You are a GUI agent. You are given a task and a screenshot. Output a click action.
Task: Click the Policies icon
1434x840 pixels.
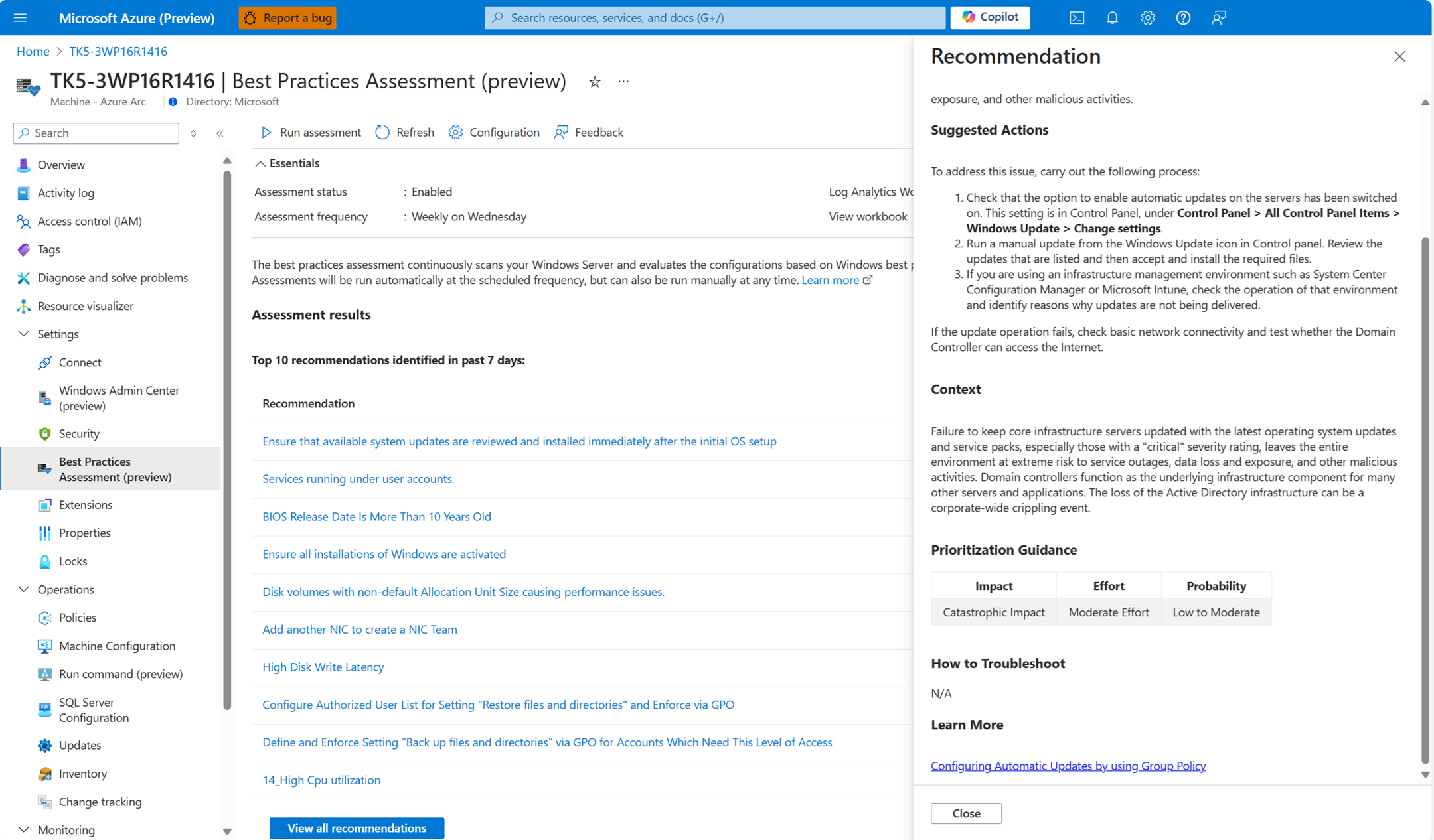44,618
